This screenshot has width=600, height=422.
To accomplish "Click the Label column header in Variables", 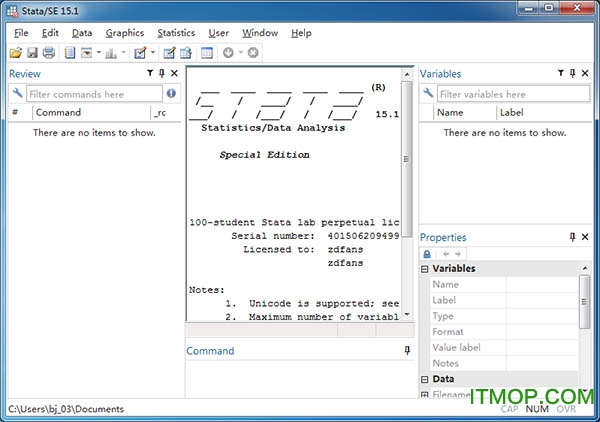I will [544, 112].
